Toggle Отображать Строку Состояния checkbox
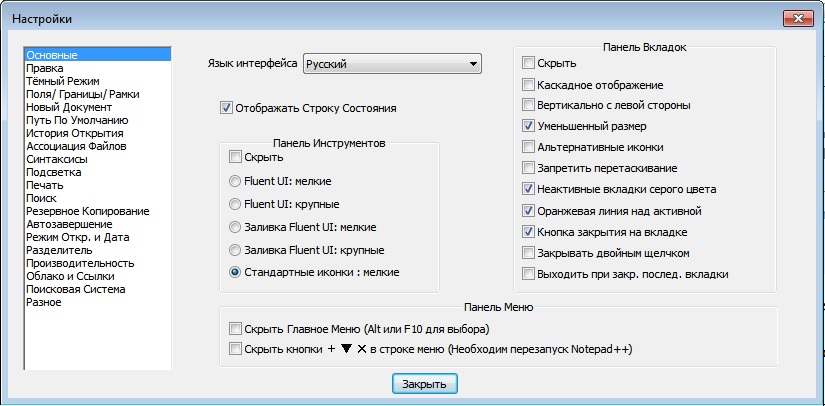This screenshot has width=825, height=406. click(226, 106)
